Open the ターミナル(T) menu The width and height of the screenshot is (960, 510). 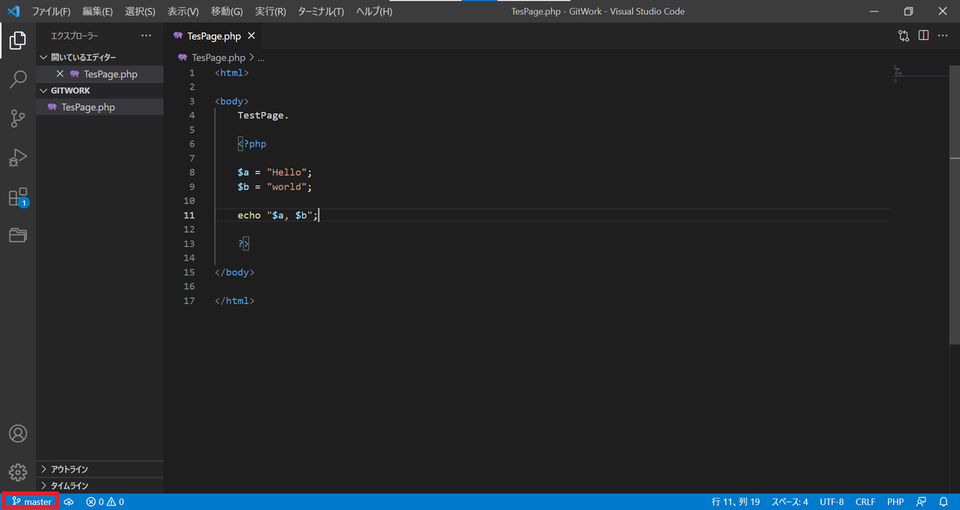[x=321, y=12]
